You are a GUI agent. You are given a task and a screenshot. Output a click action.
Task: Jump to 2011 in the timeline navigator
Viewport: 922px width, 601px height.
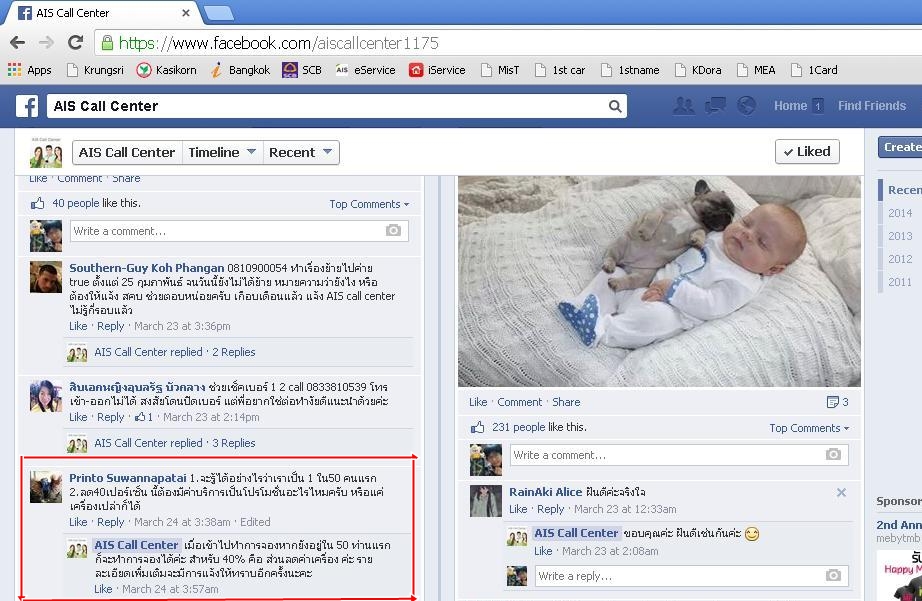pyautogui.click(x=900, y=282)
